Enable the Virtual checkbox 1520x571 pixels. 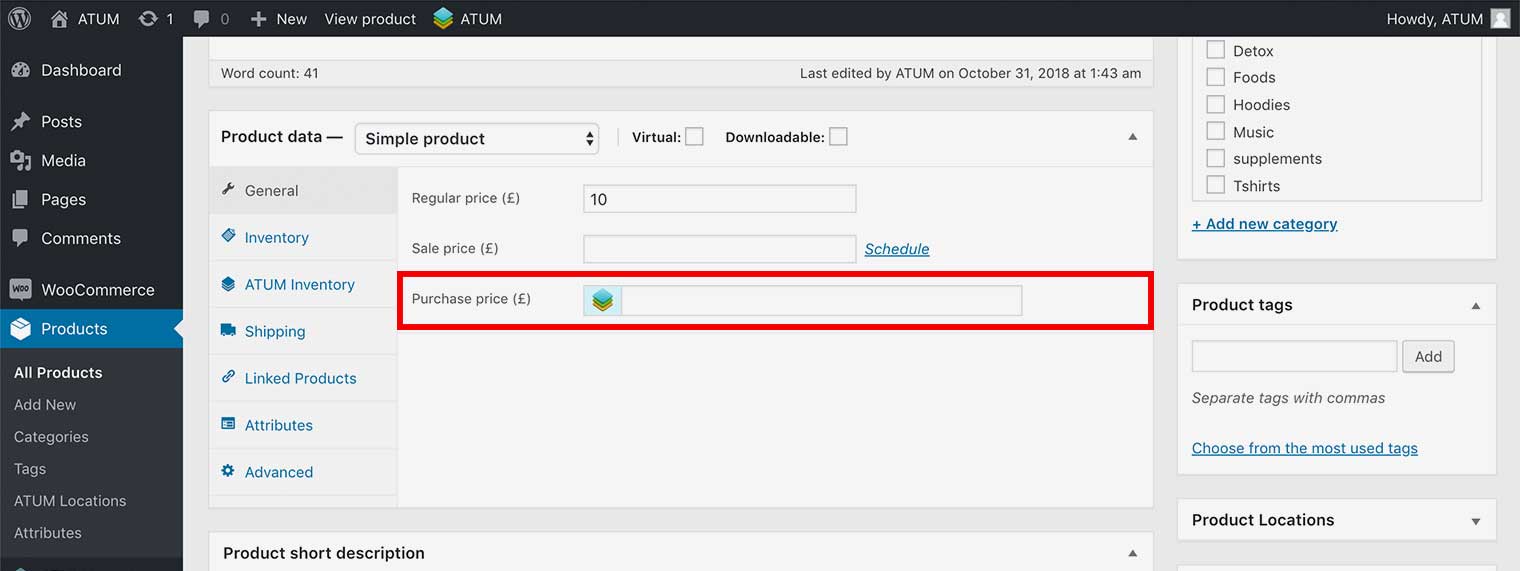click(694, 137)
